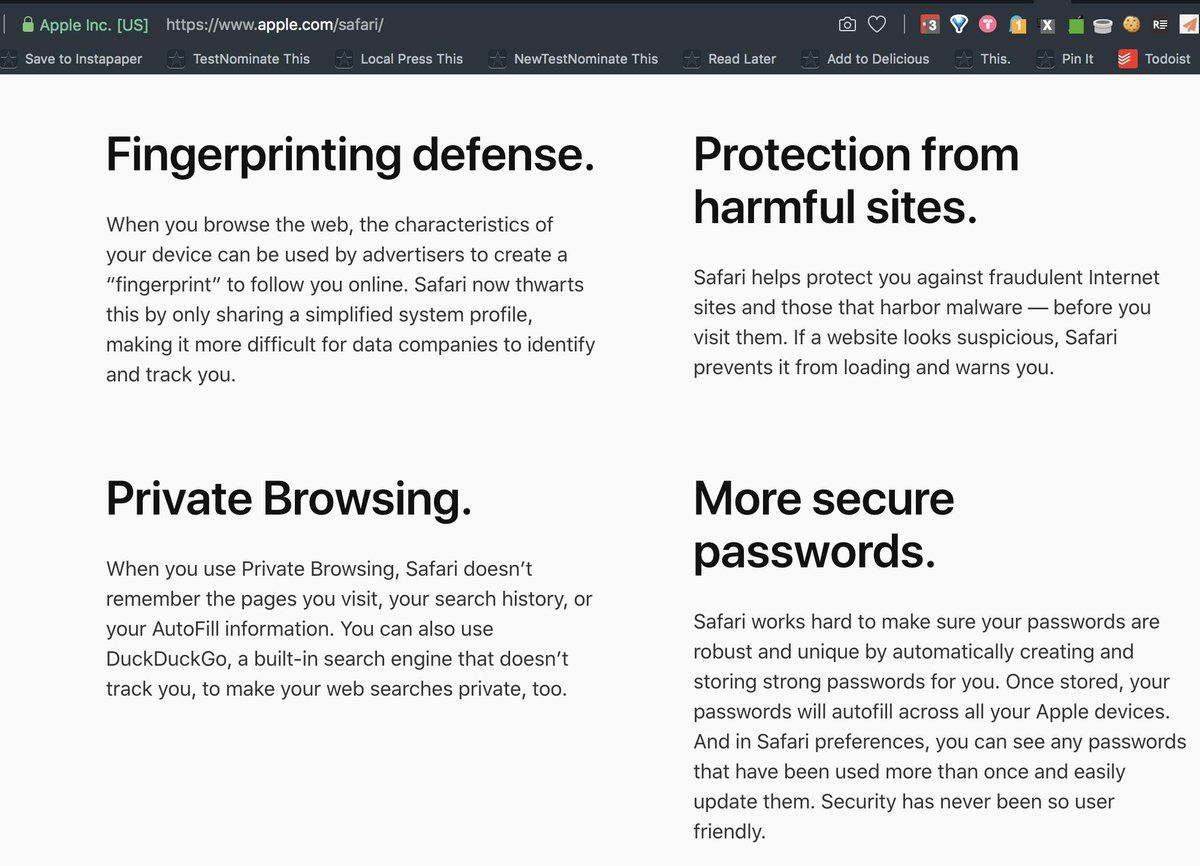
Task: Open the orange paper plane extension icon
Action: tap(1188, 25)
